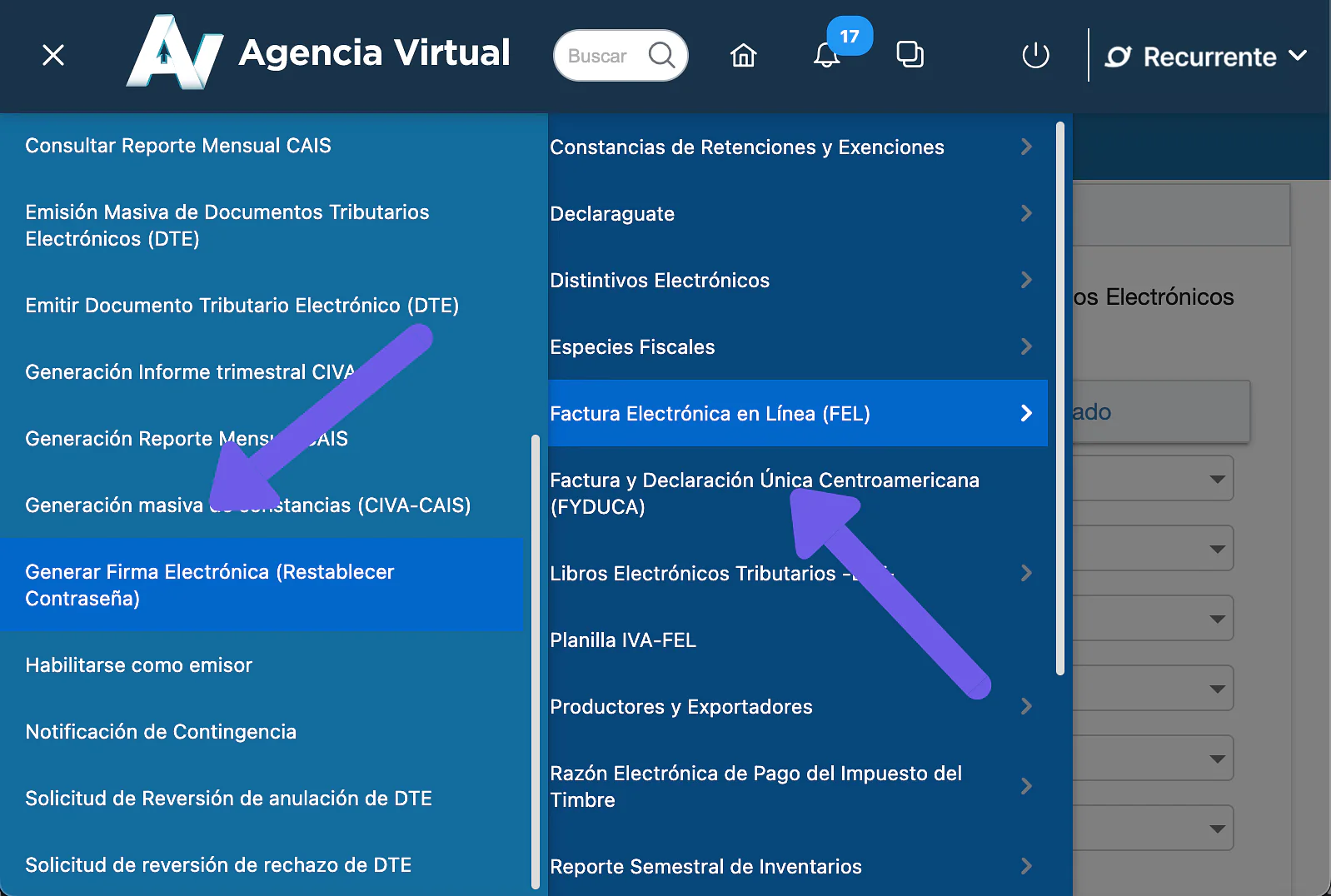
Task: Click the middle menu scrollbar
Action: [1060, 398]
